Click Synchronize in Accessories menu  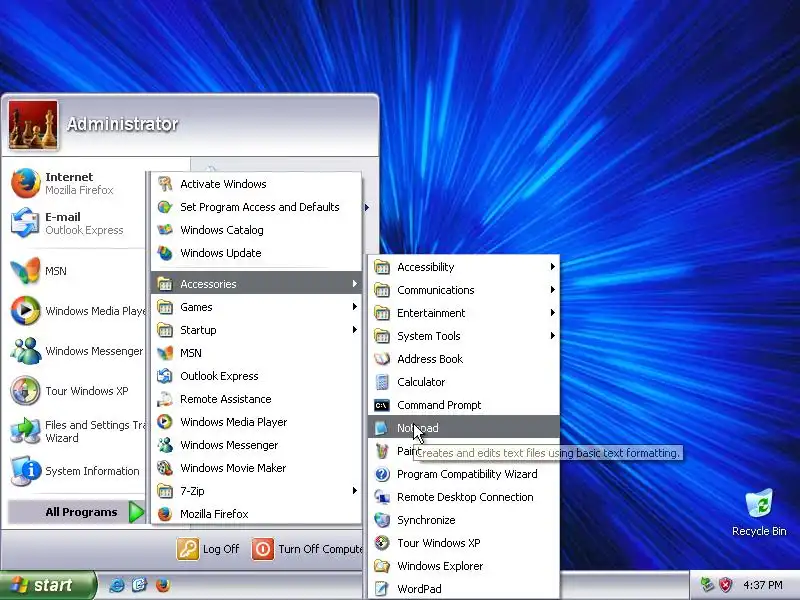pos(464,520)
